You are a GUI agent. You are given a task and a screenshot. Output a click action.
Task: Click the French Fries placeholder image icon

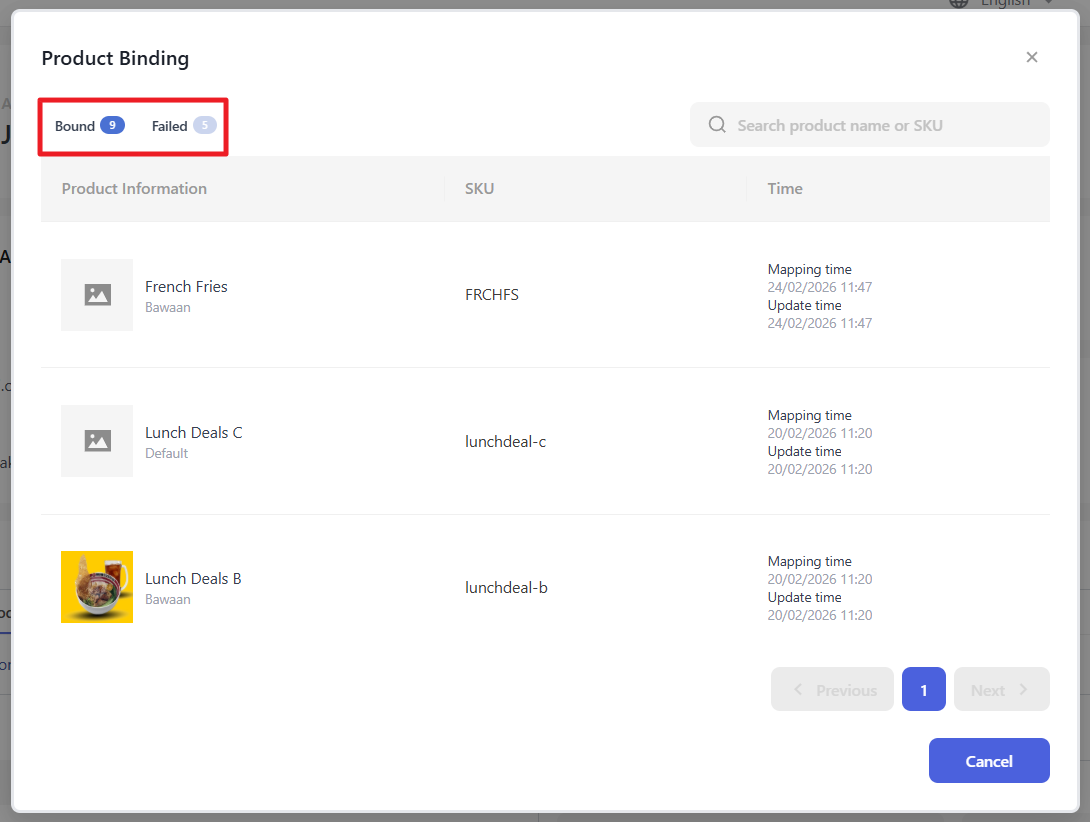[97, 295]
